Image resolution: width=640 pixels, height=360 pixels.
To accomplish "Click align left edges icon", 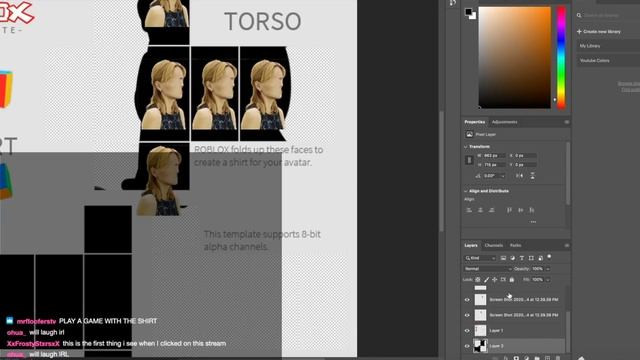I will 469,210.
